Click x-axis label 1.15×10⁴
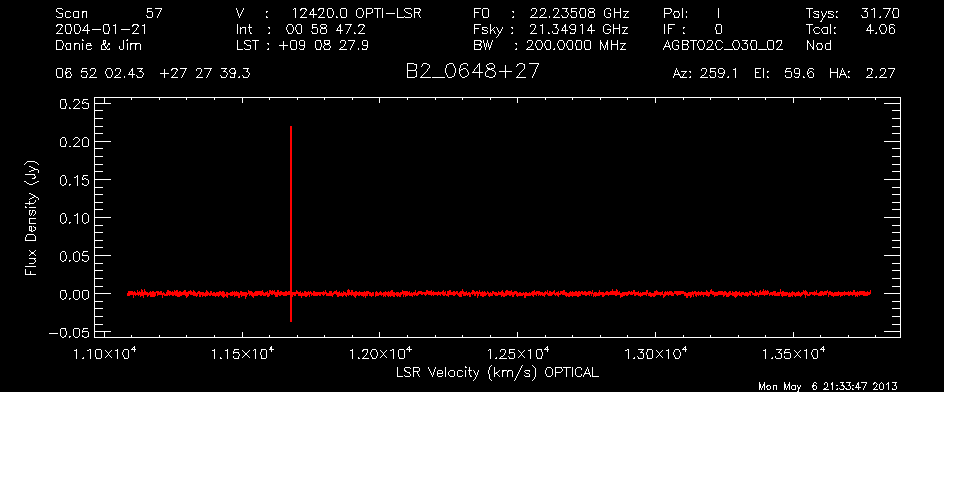The image size is (962, 490). coord(242,354)
